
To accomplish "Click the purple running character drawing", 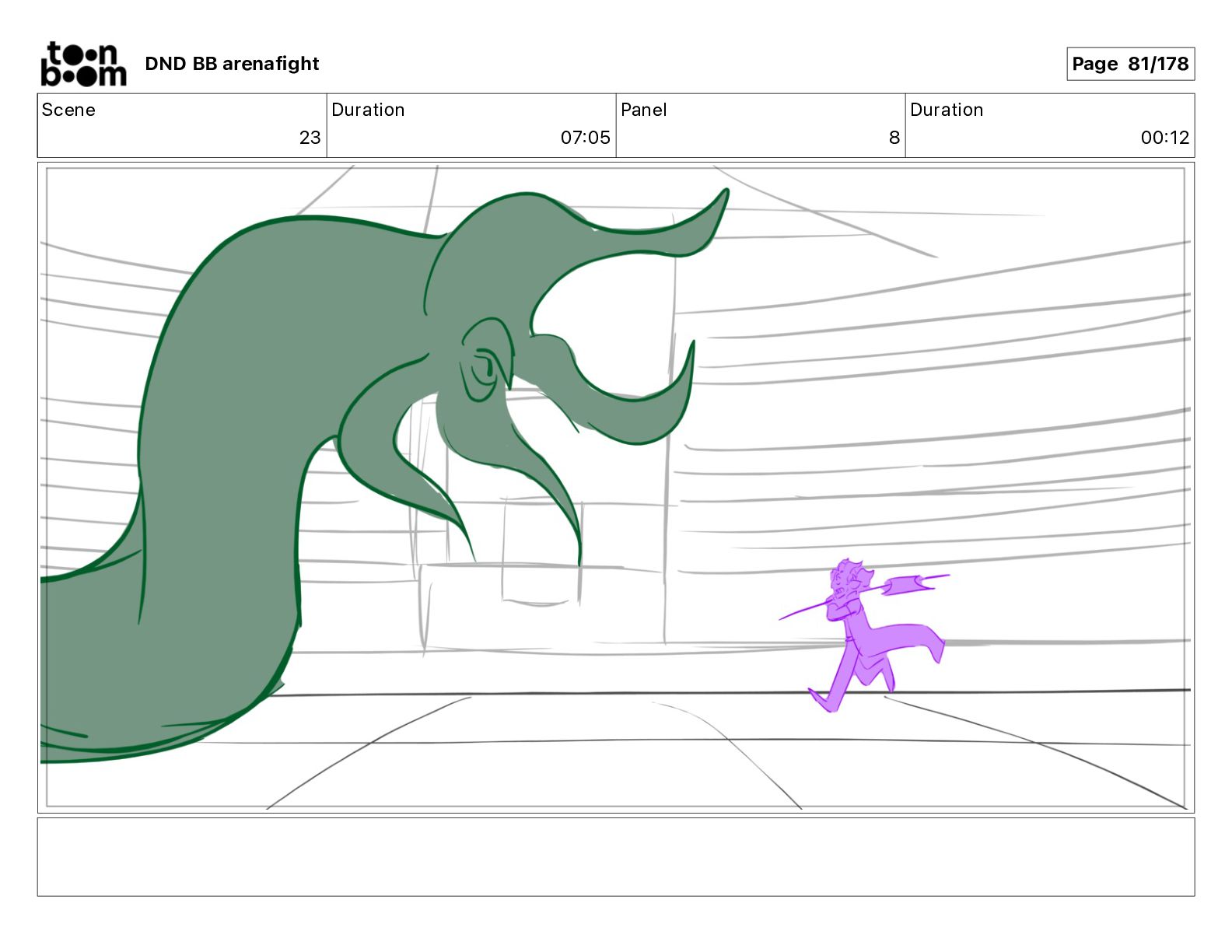I will click(863, 634).
